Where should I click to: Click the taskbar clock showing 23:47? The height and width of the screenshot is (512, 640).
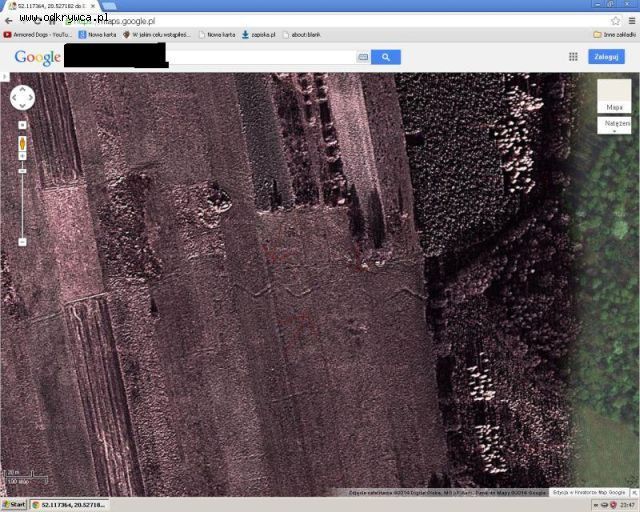coord(629,505)
